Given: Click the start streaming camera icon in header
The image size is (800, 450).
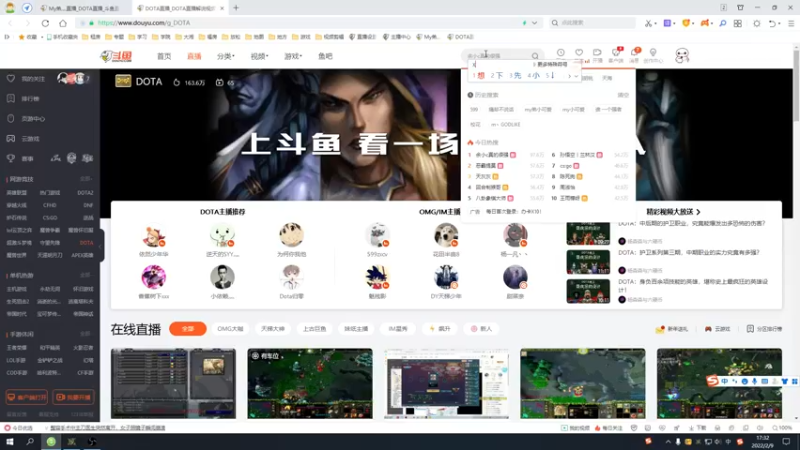Looking at the screenshot, I should [x=597, y=53].
